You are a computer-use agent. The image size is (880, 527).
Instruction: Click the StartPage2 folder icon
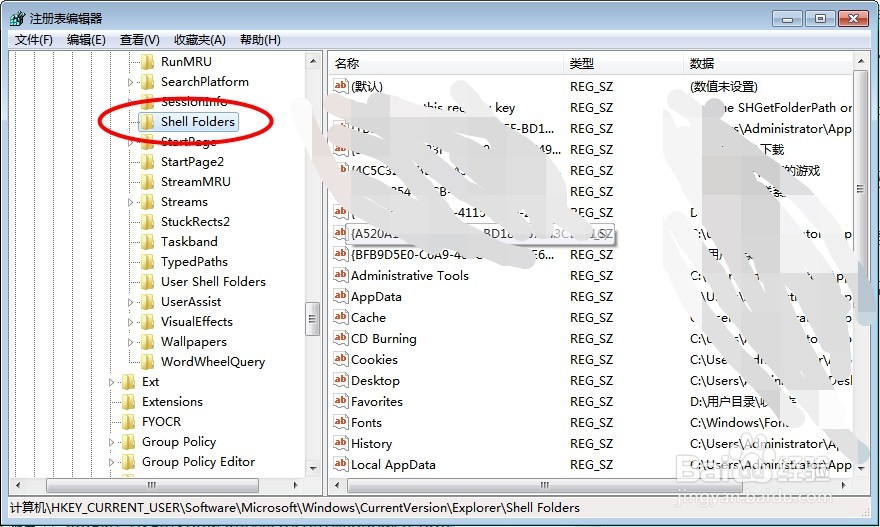[147, 162]
